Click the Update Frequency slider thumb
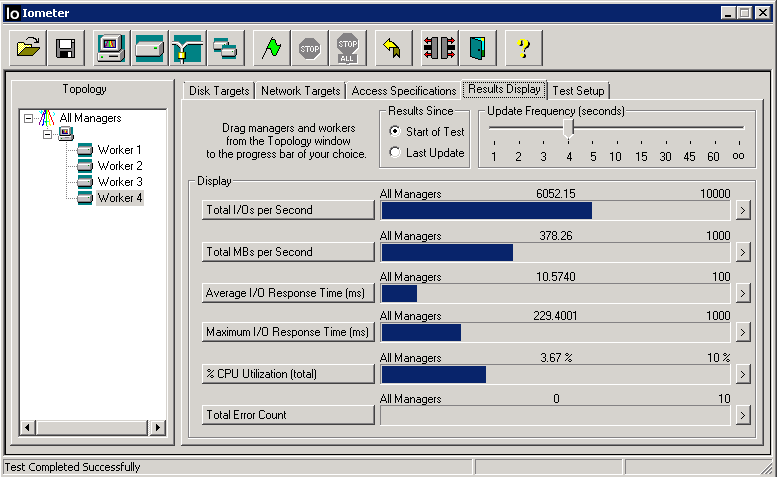Viewport: 777px width, 477px height. 568,128
